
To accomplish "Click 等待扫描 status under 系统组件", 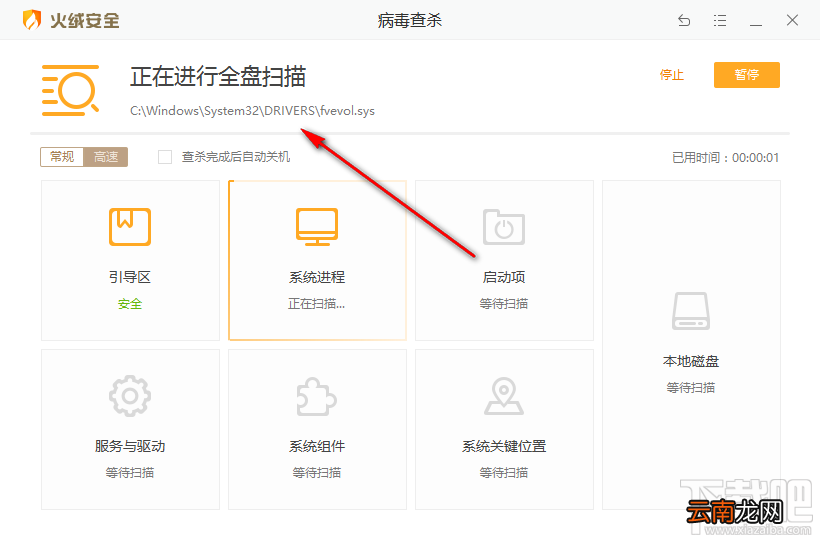I will pyautogui.click(x=317, y=473).
